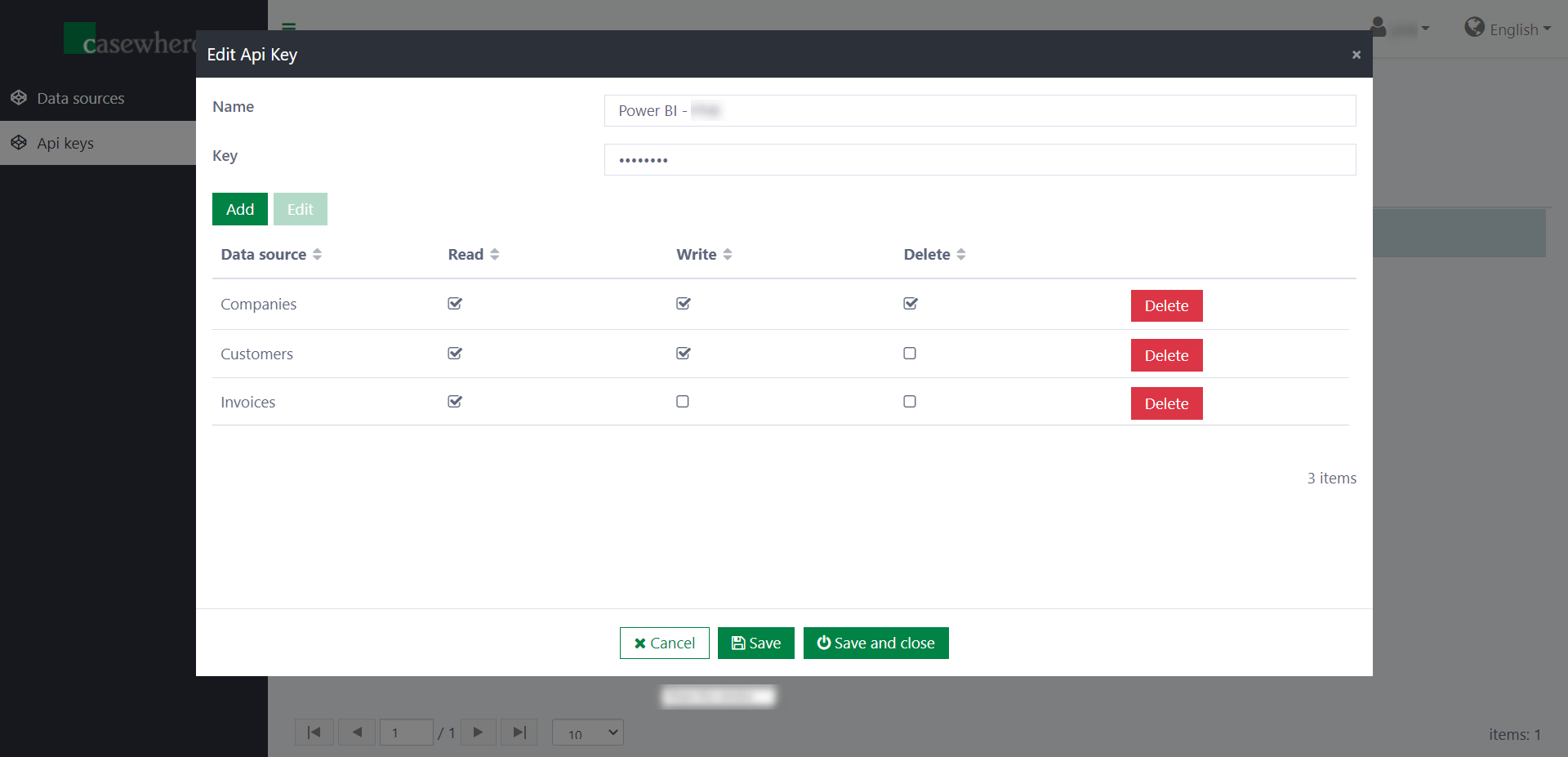This screenshot has width=1568, height=757.
Task: Sort by Read column
Action: 474,254
